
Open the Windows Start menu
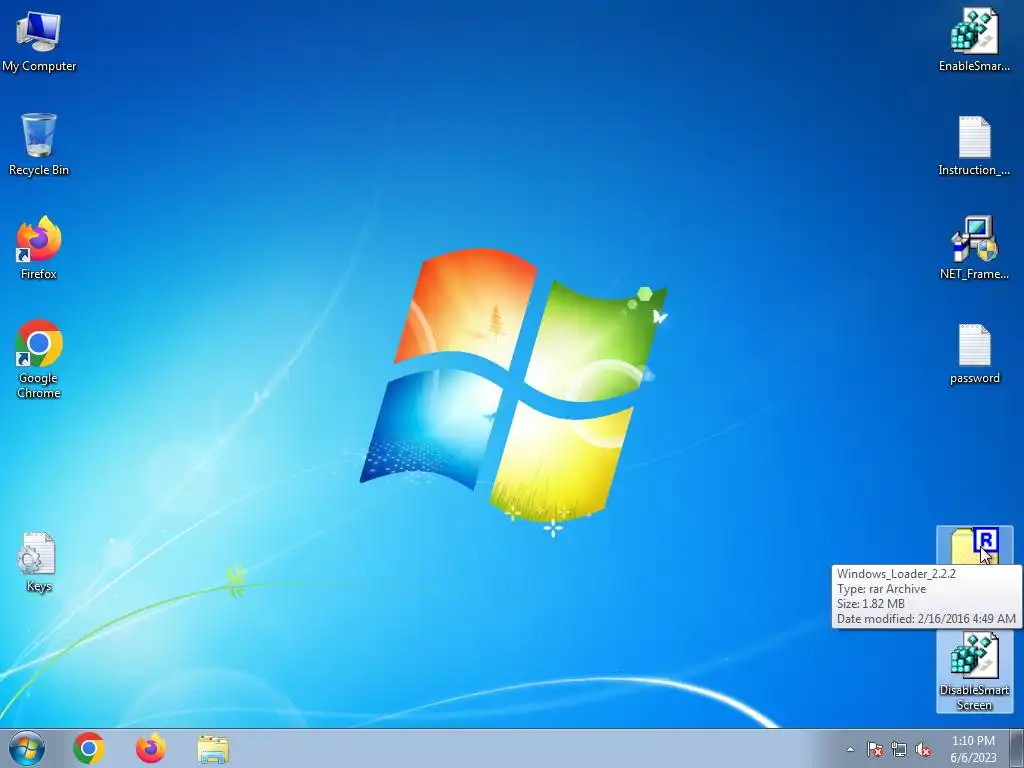[27, 748]
